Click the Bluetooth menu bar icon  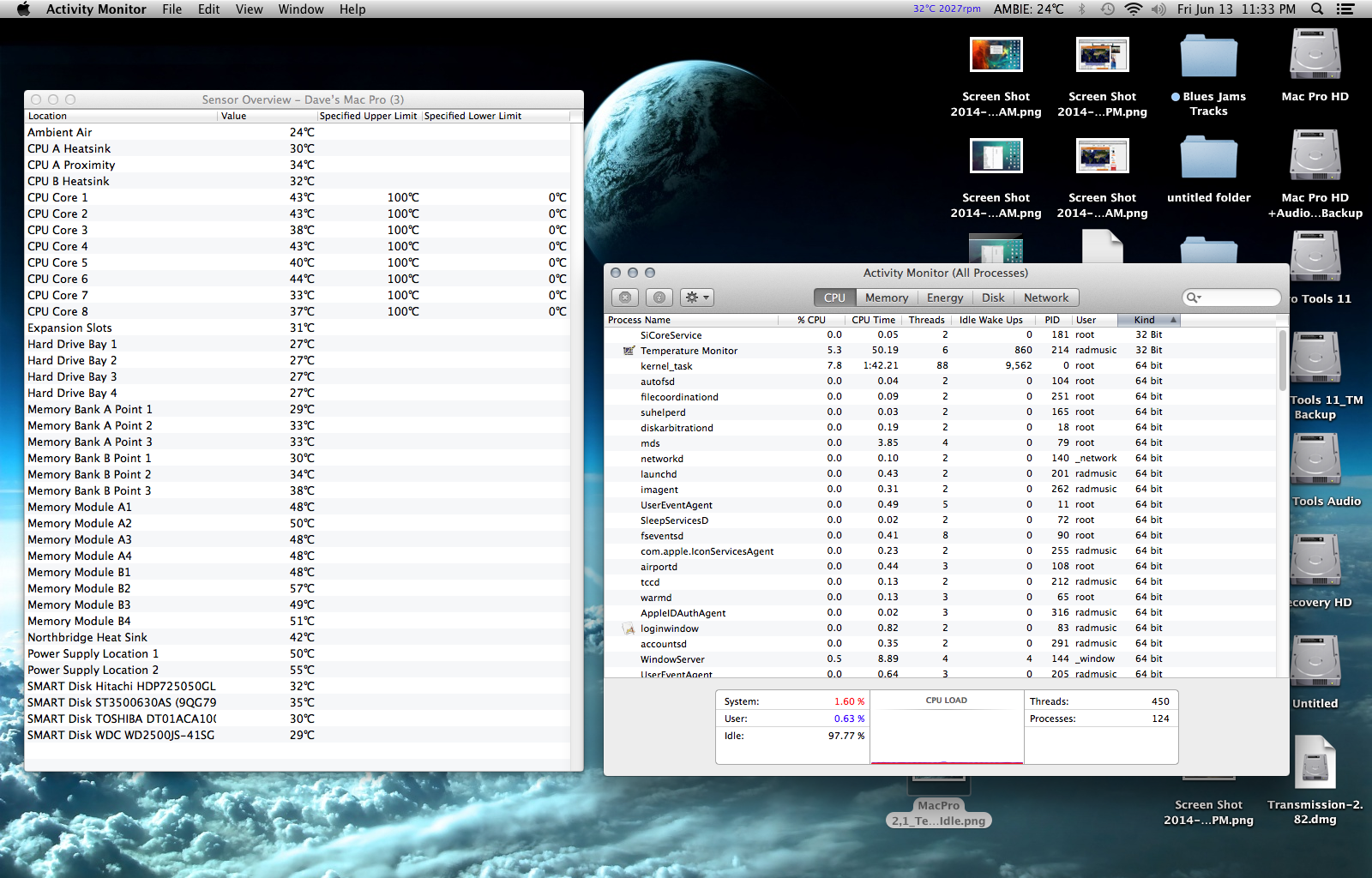point(1082,9)
